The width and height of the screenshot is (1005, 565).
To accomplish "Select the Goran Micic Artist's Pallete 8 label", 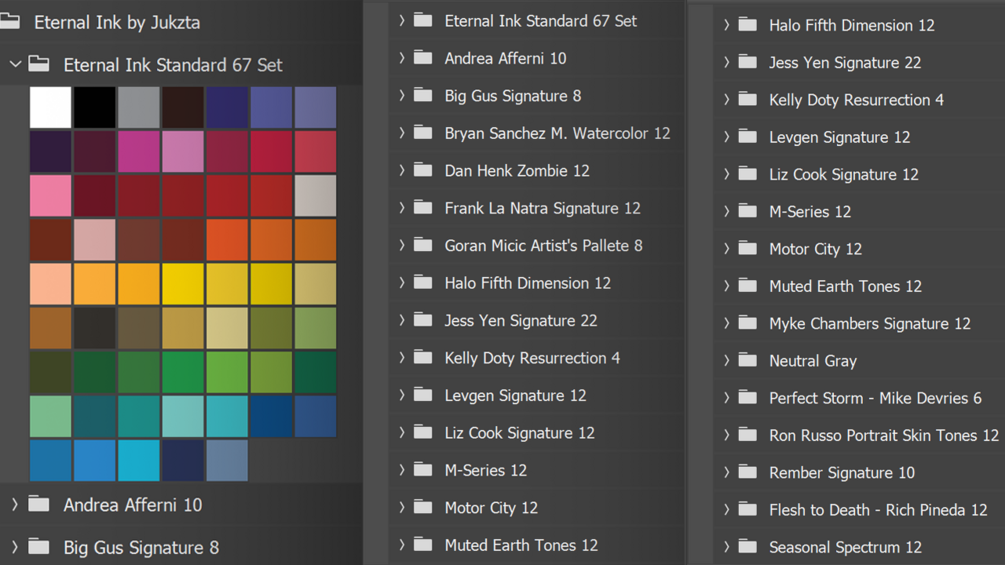I will point(544,245).
